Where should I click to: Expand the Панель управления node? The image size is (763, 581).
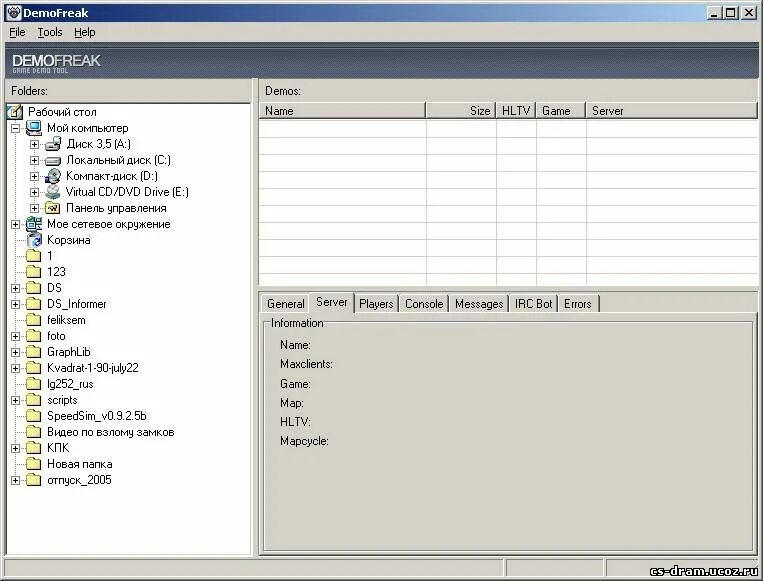[x=35, y=209]
